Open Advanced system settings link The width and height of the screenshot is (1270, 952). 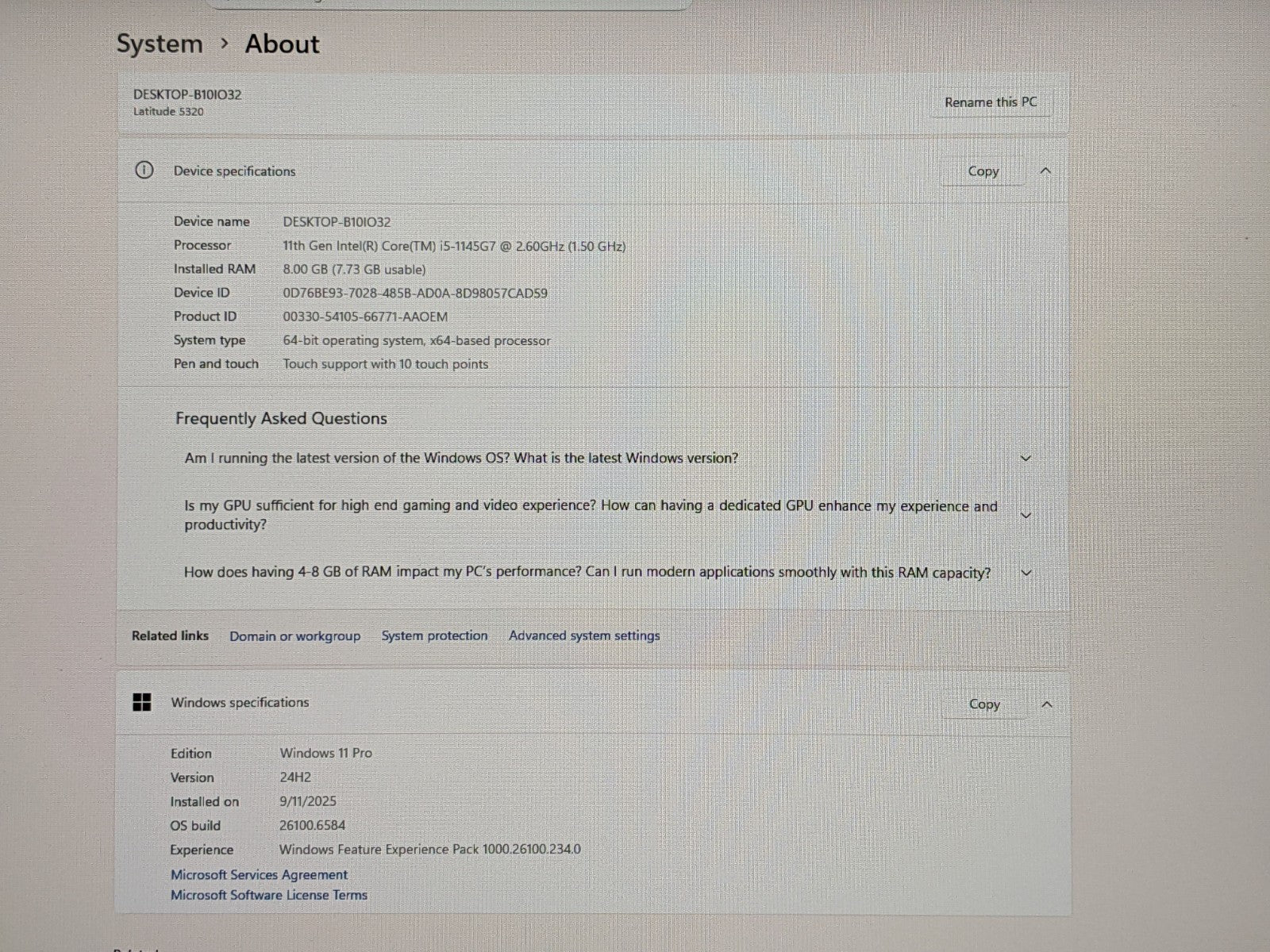[584, 635]
